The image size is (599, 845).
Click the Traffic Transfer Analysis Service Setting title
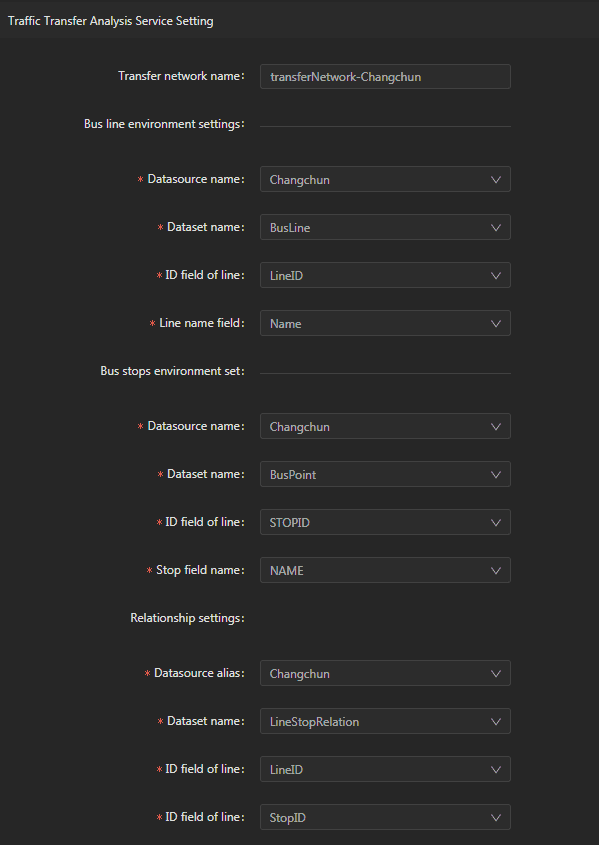pos(110,21)
